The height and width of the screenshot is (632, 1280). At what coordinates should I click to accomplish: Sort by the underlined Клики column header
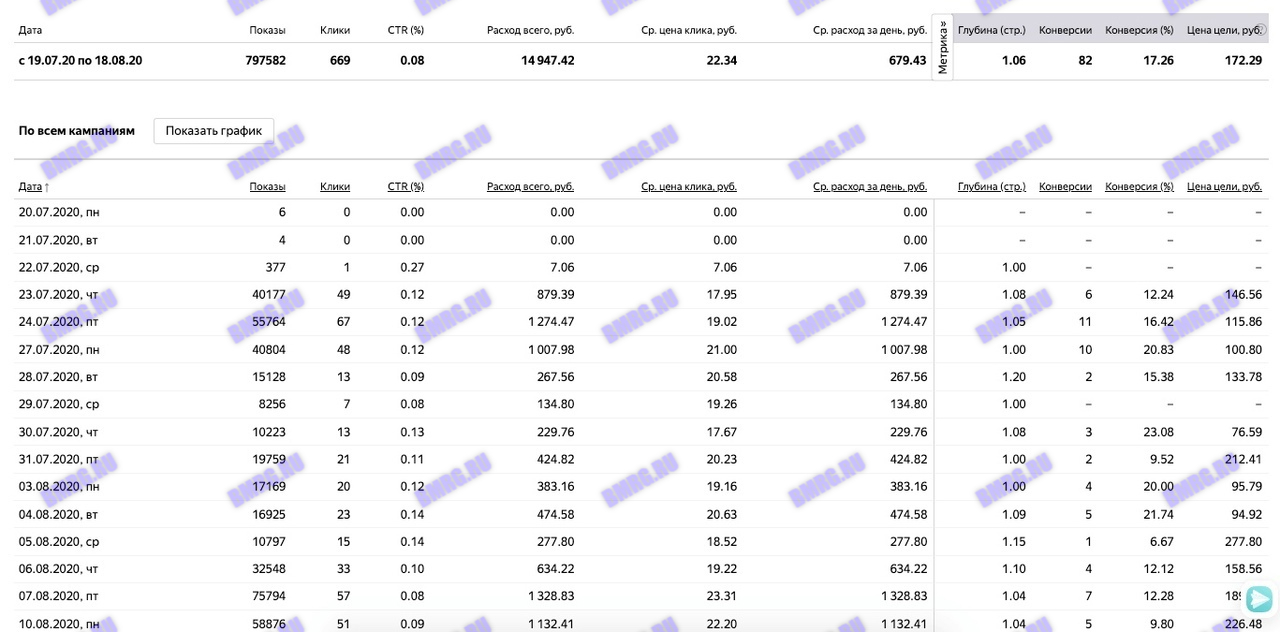pyautogui.click(x=335, y=186)
